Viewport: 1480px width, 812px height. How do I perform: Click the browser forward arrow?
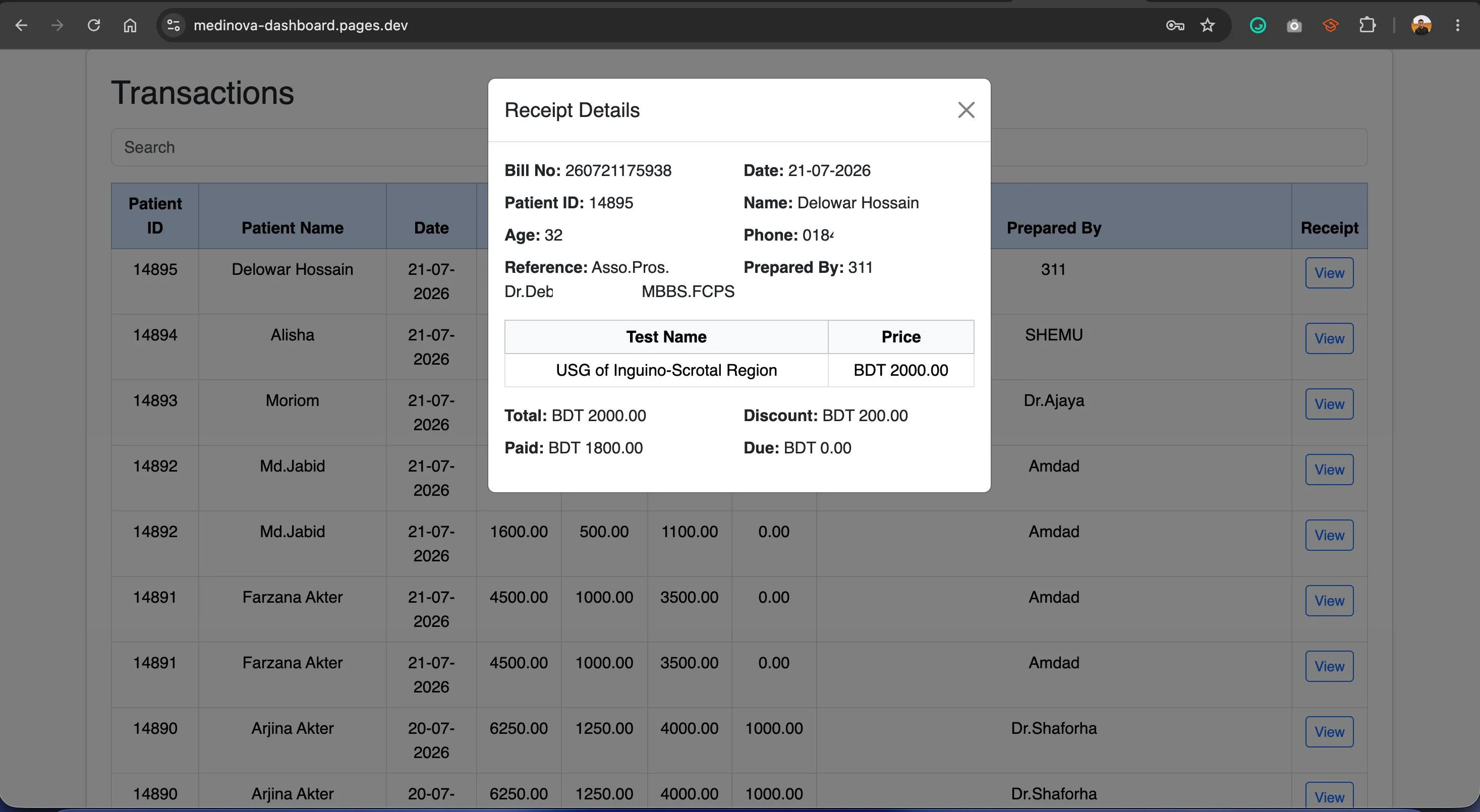tap(57, 25)
